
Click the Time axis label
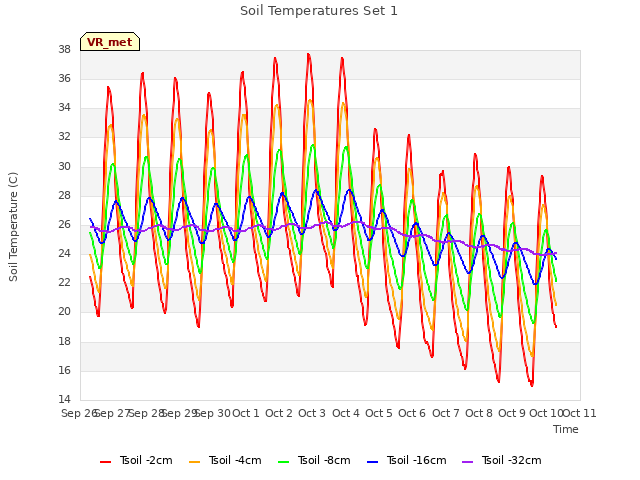(x=566, y=429)
